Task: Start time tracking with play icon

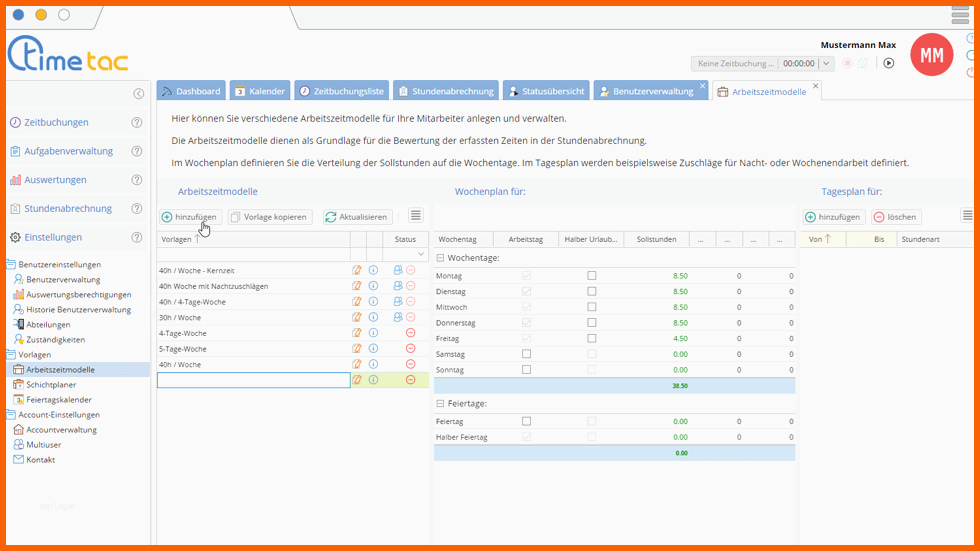Action: click(x=889, y=63)
